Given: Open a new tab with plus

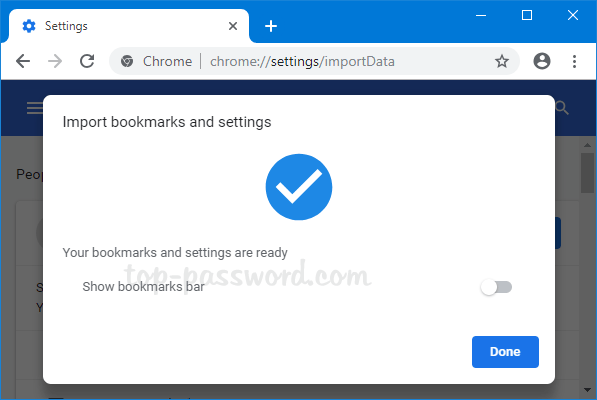Looking at the screenshot, I should click(x=271, y=26).
